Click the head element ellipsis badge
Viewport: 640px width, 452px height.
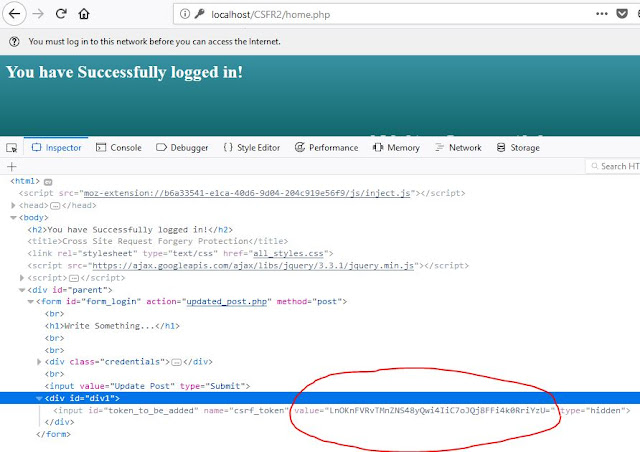(55, 206)
